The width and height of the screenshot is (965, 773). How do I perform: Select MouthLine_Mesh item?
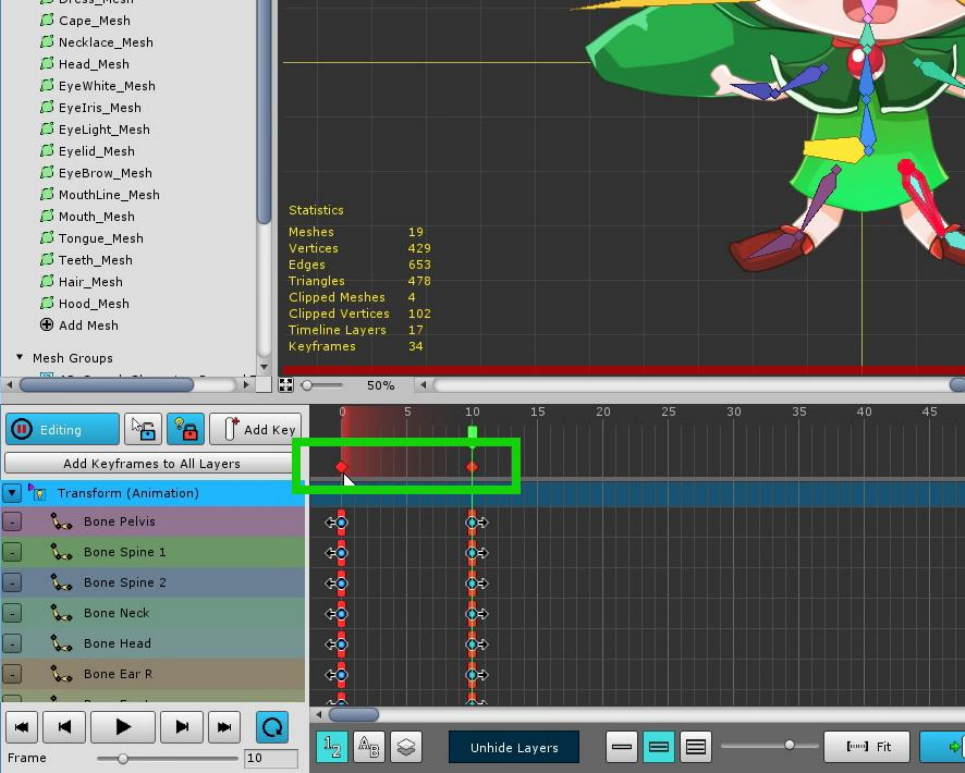tap(109, 195)
